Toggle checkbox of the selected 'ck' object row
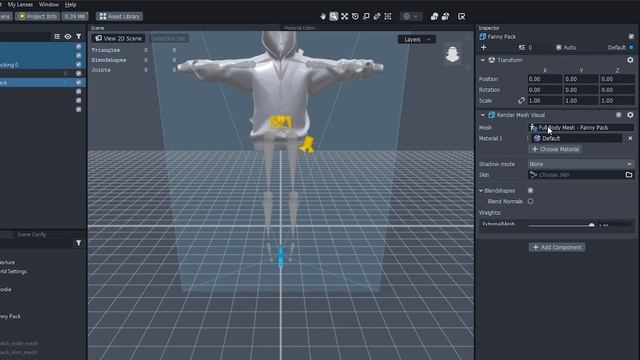The height and width of the screenshot is (360, 640). coord(78,82)
